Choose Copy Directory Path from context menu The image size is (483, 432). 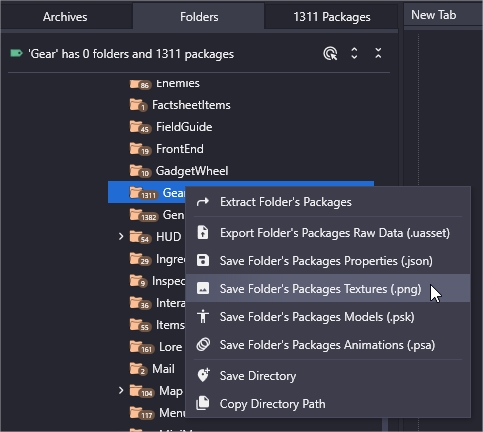[328, 404]
